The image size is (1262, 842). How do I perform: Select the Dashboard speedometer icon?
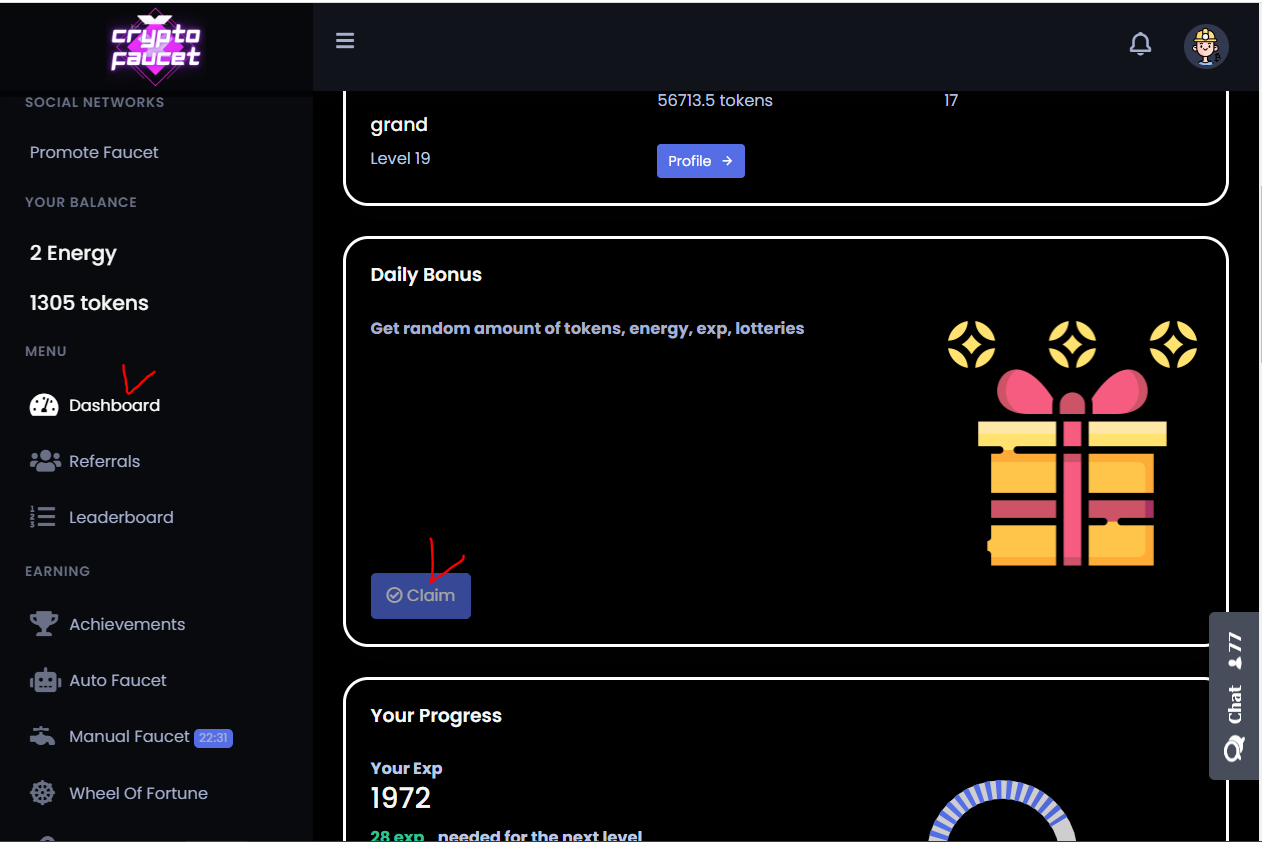coord(44,405)
